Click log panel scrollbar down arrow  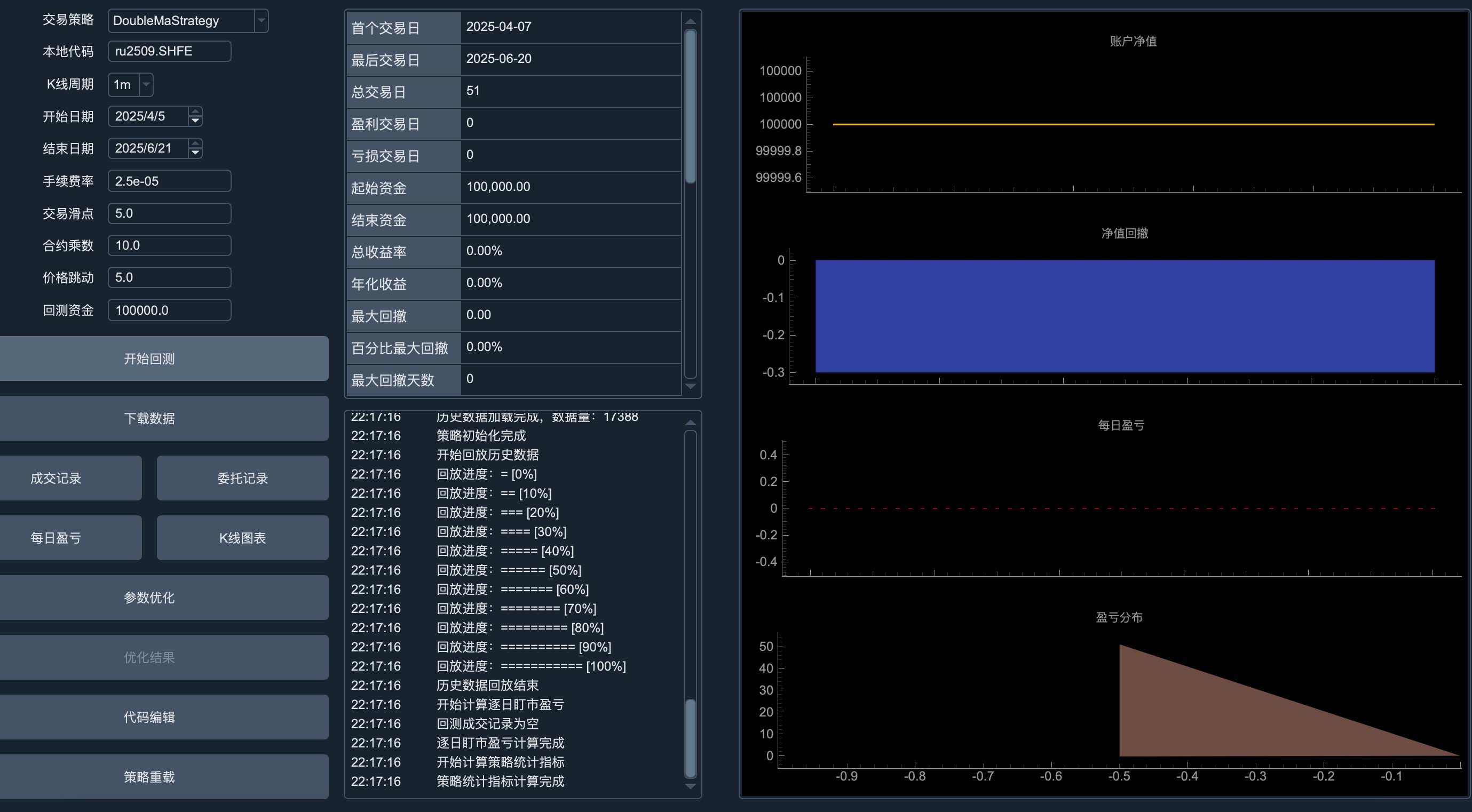point(690,787)
